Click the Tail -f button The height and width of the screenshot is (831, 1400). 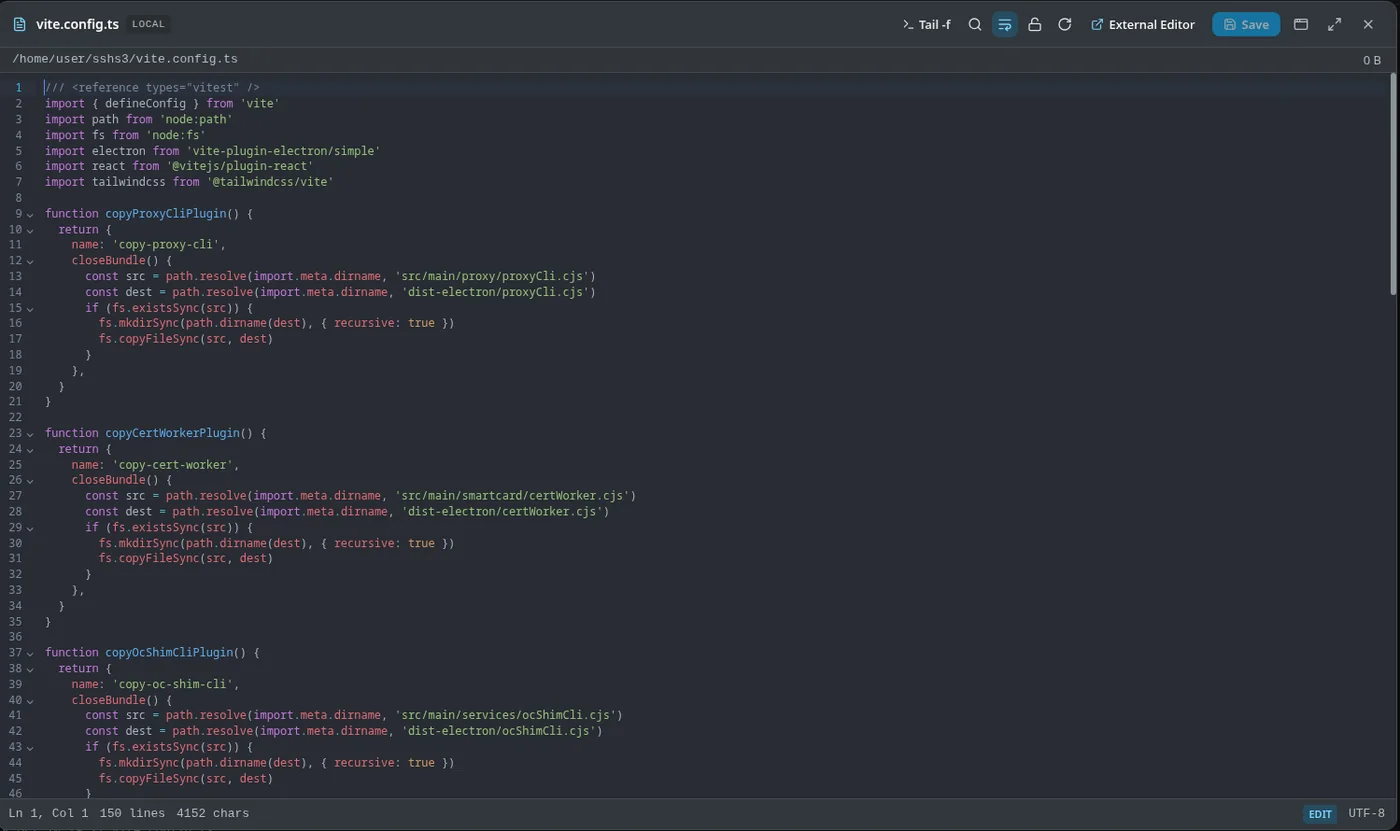(926, 24)
